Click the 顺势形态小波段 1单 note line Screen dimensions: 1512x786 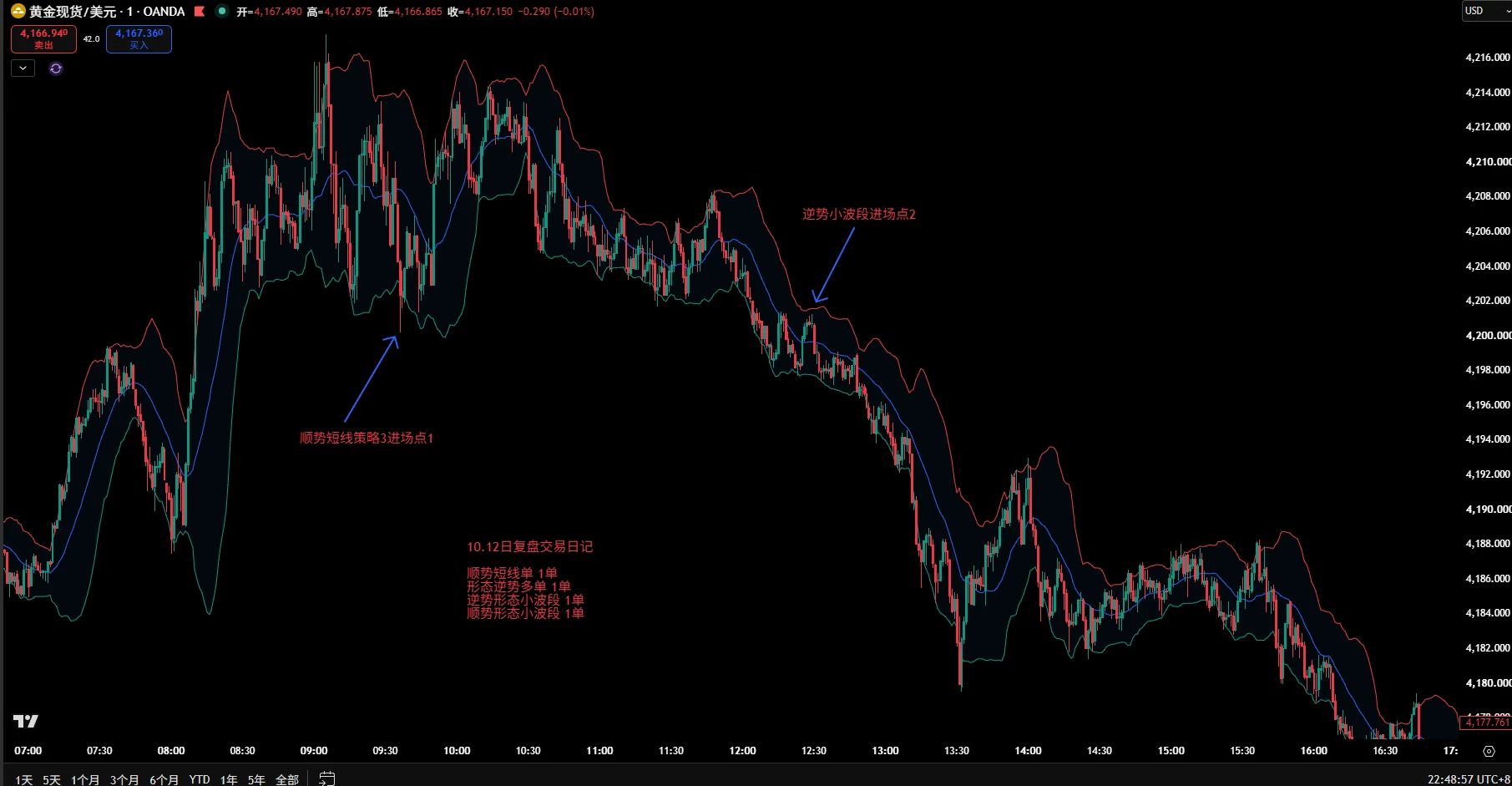pyautogui.click(x=525, y=613)
